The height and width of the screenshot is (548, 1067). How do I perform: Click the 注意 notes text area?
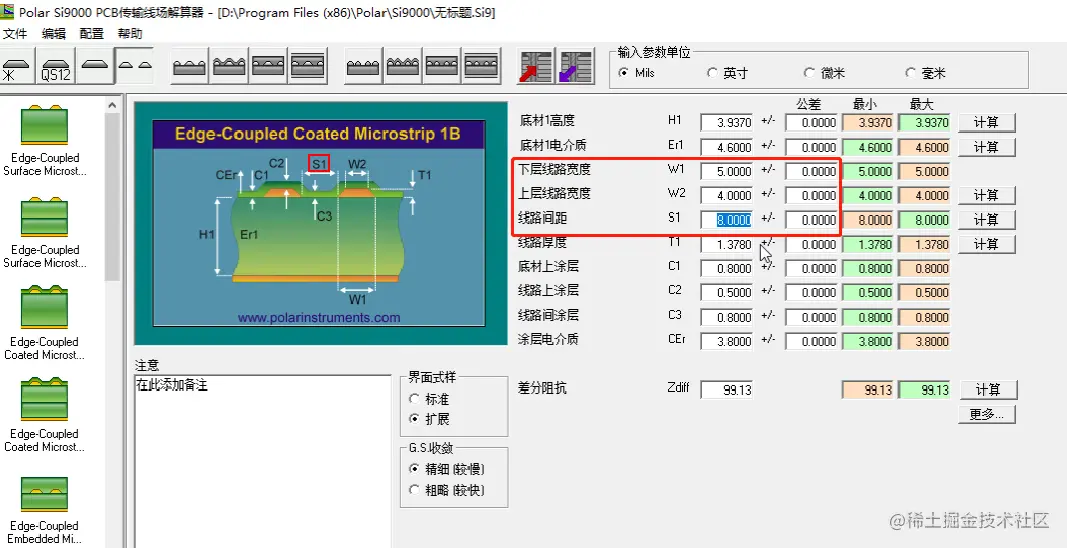(263, 461)
